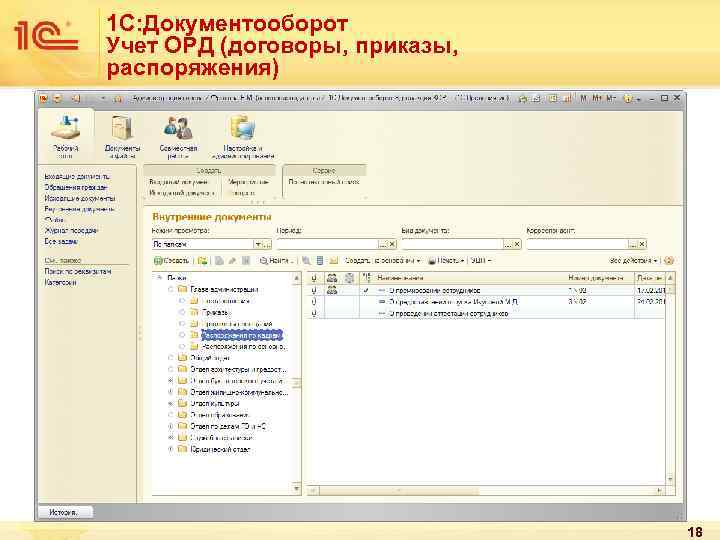Viewport: 720px width, 540px height.
Task: Click the help icon beside Все действия
Action: [669, 261]
